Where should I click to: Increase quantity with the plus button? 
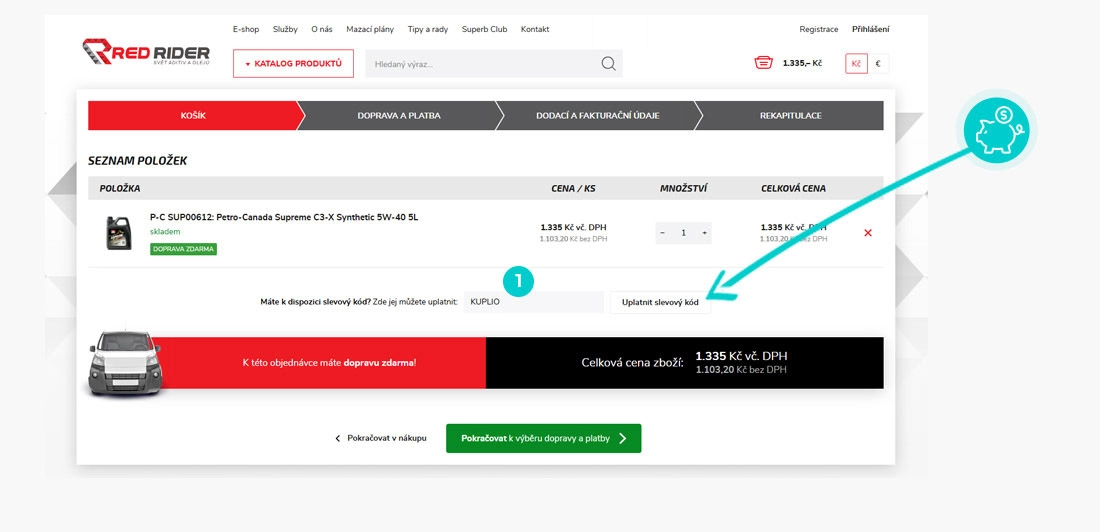(704, 233)
